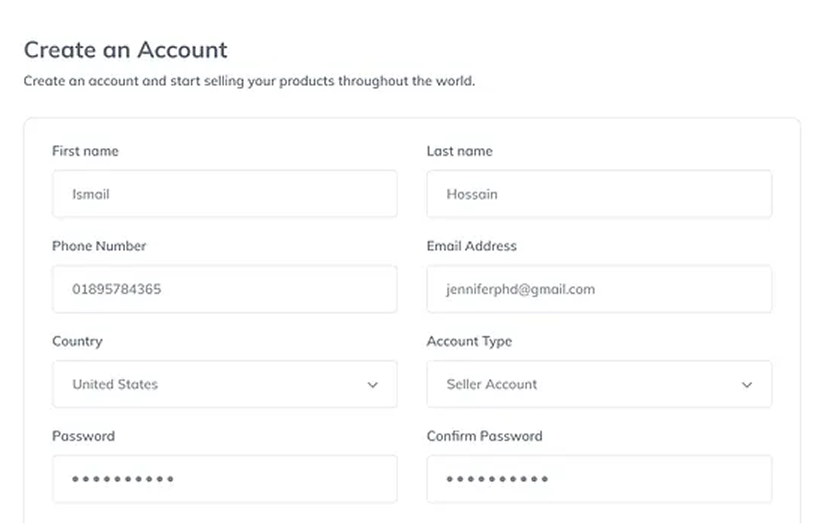819x524 pixels.
Task: Click the Last name field containing Hossain
Action: click(x=598, y=194)
